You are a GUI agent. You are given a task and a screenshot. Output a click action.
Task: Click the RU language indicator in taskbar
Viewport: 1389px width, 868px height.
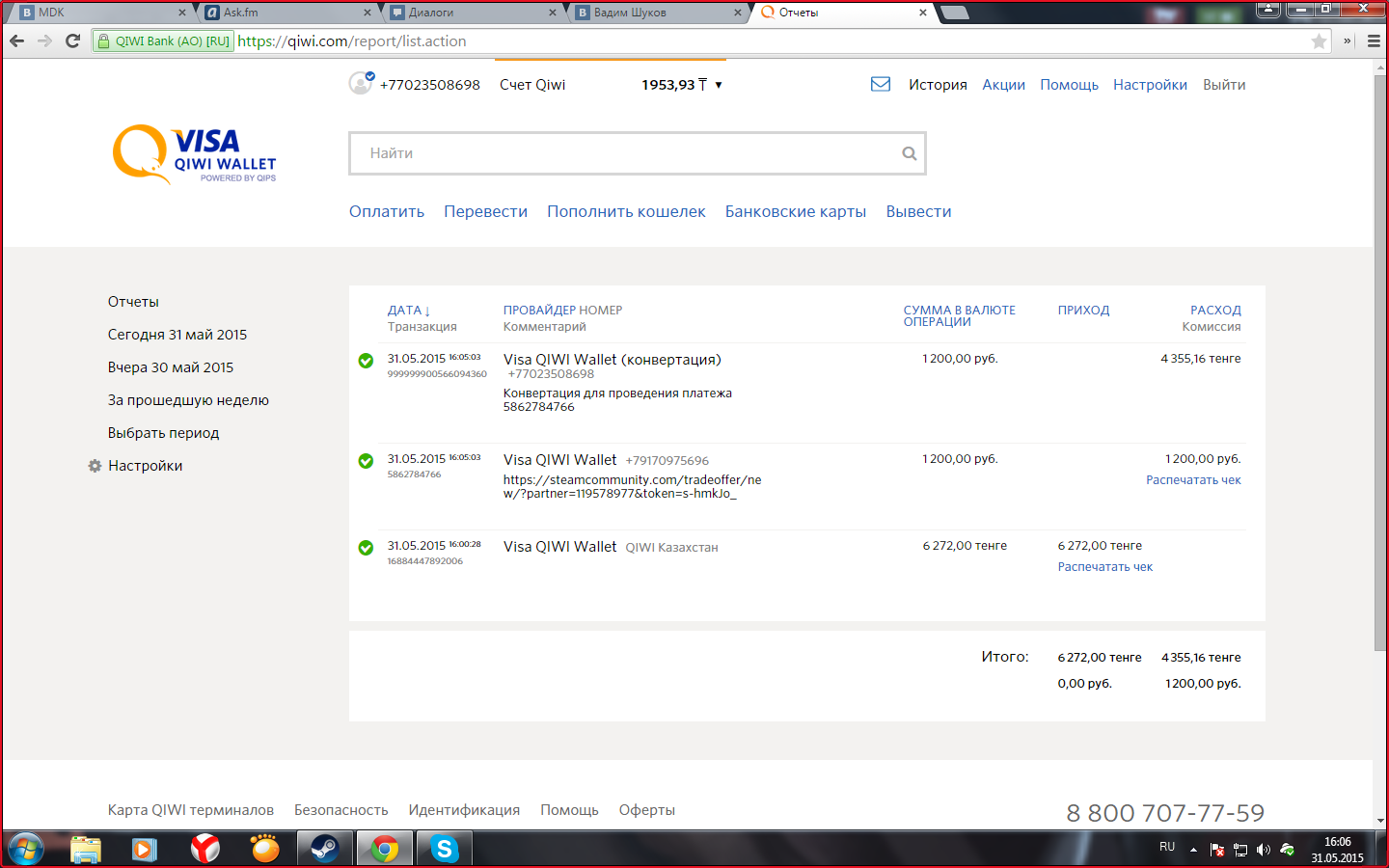(1167, 847)
